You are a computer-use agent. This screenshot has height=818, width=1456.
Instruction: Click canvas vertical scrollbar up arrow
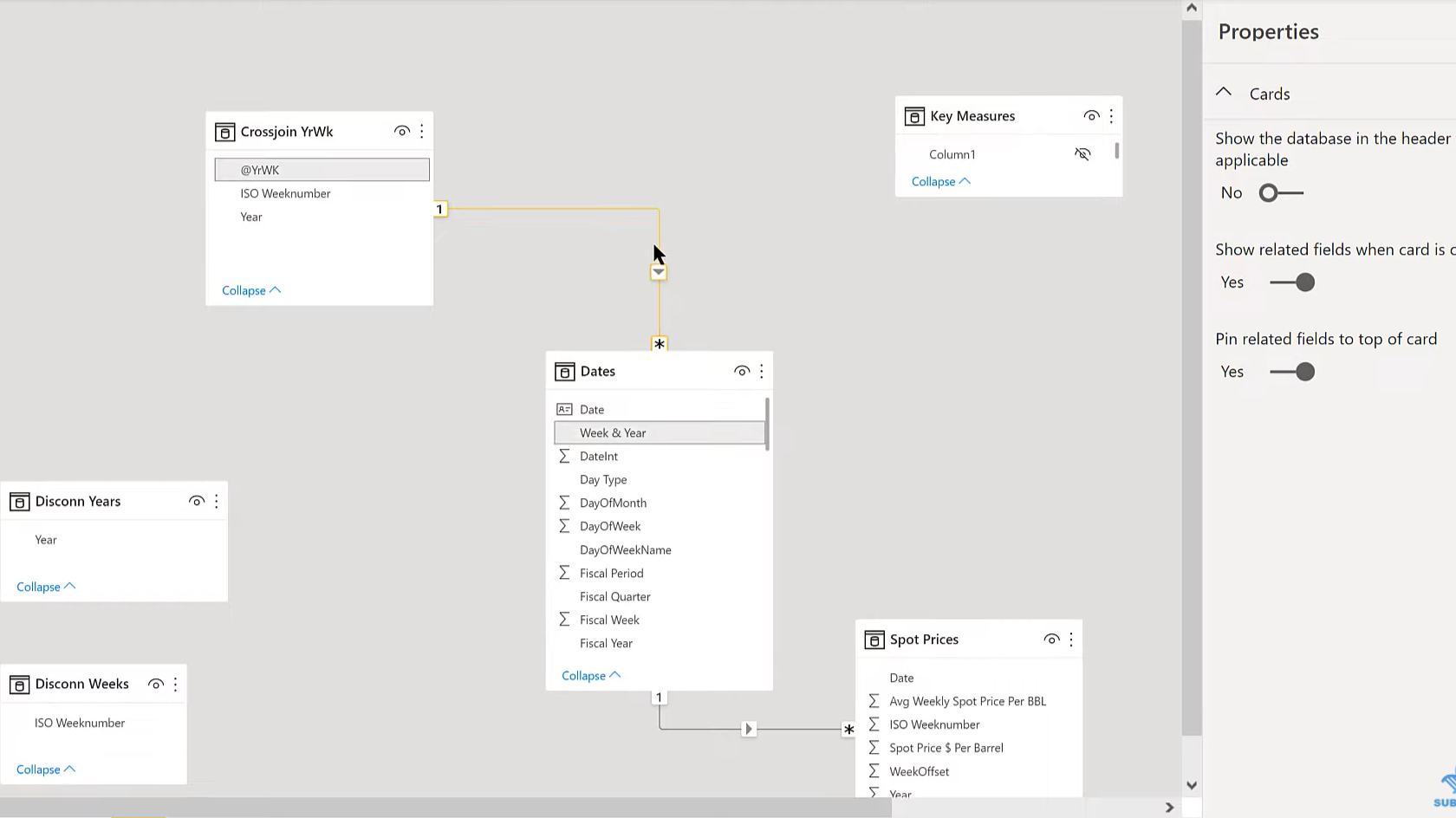[x=1192, y=8]
